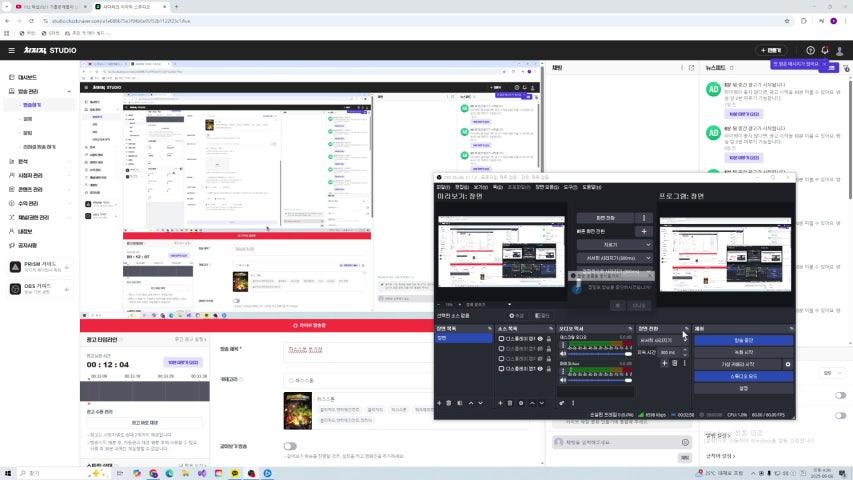The height and width of the screenshot is (480, 853).
Task: Toggle visibility of top 디스플레이 캡쳐 source
Action: pyautogui.click(x=540, y=339)
